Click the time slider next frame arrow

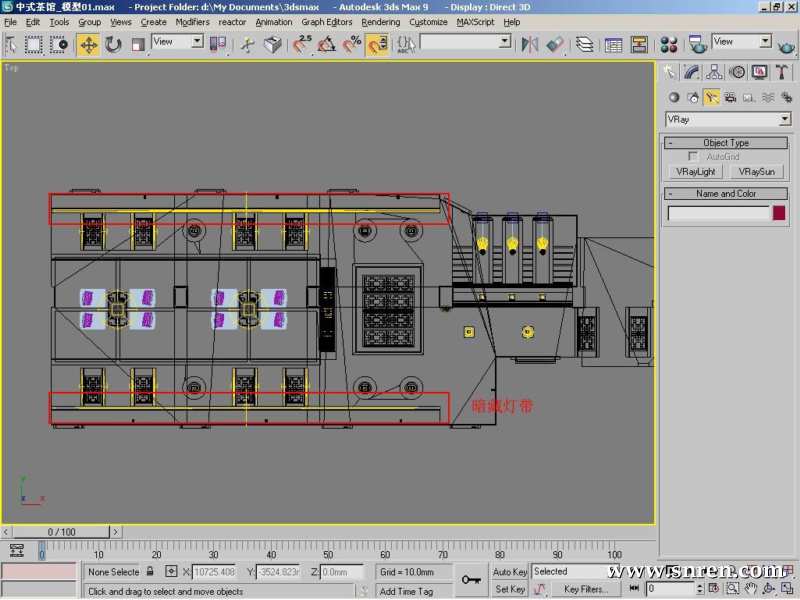(x=115, y=532)
